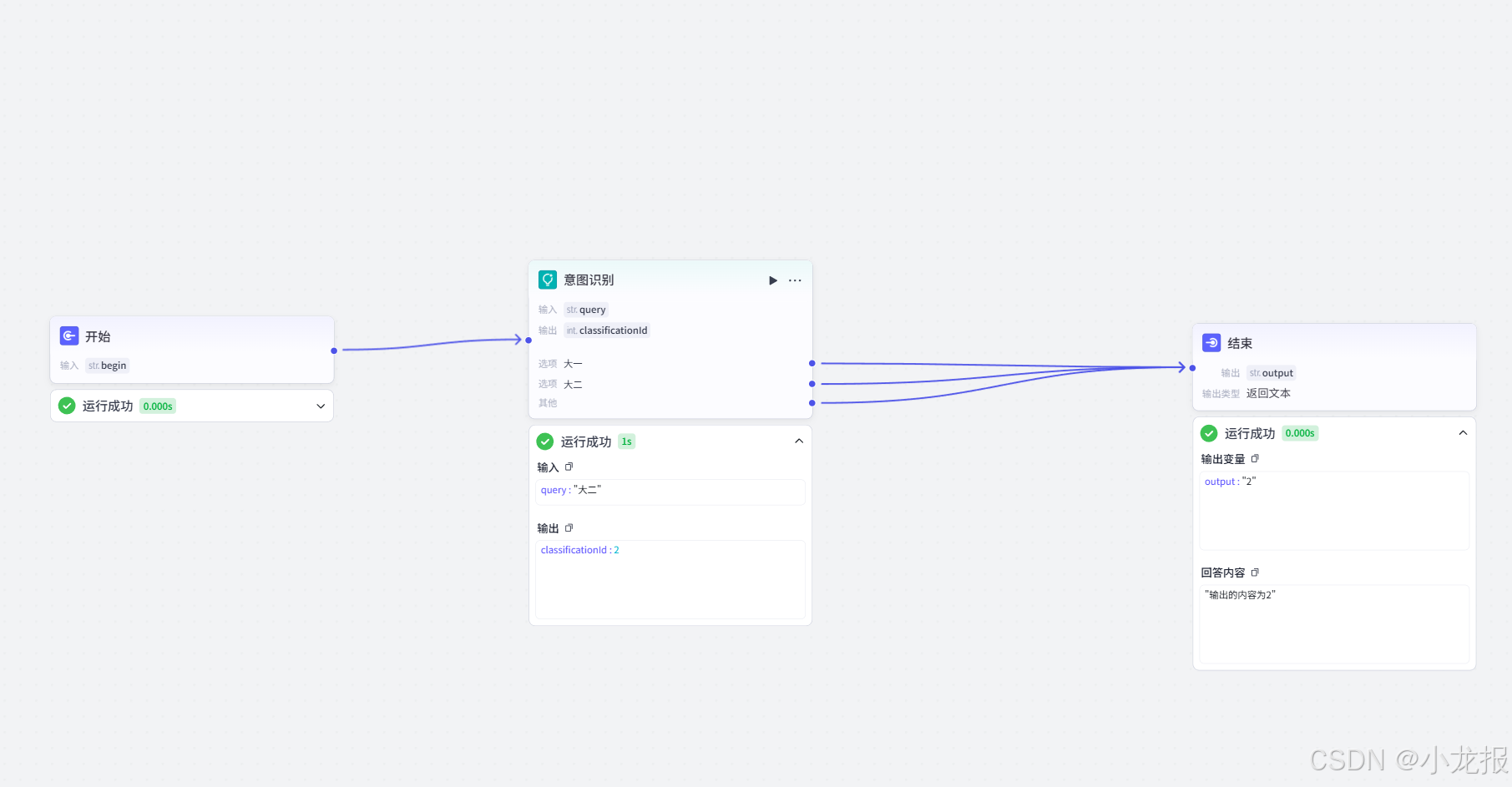Click success check icon under 意图识别 node
This screenshot has height=787, width=1512.
[x=545, y=441]
